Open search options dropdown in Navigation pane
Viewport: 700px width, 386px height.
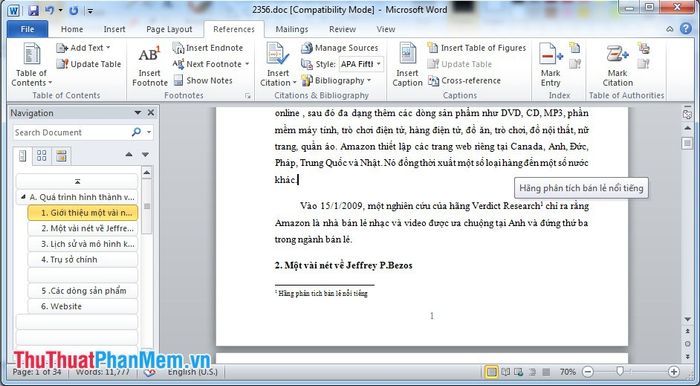149,132
